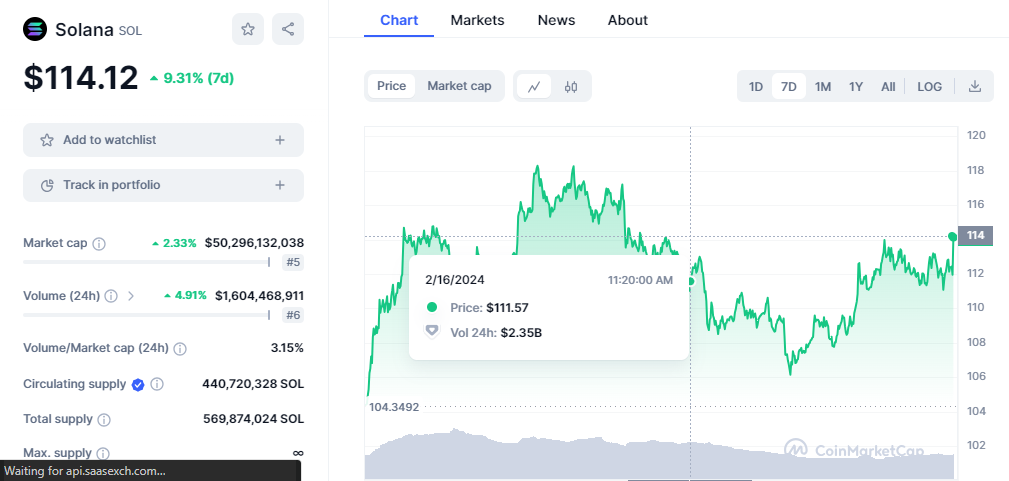Show Total supply info icon

[104, 420]
